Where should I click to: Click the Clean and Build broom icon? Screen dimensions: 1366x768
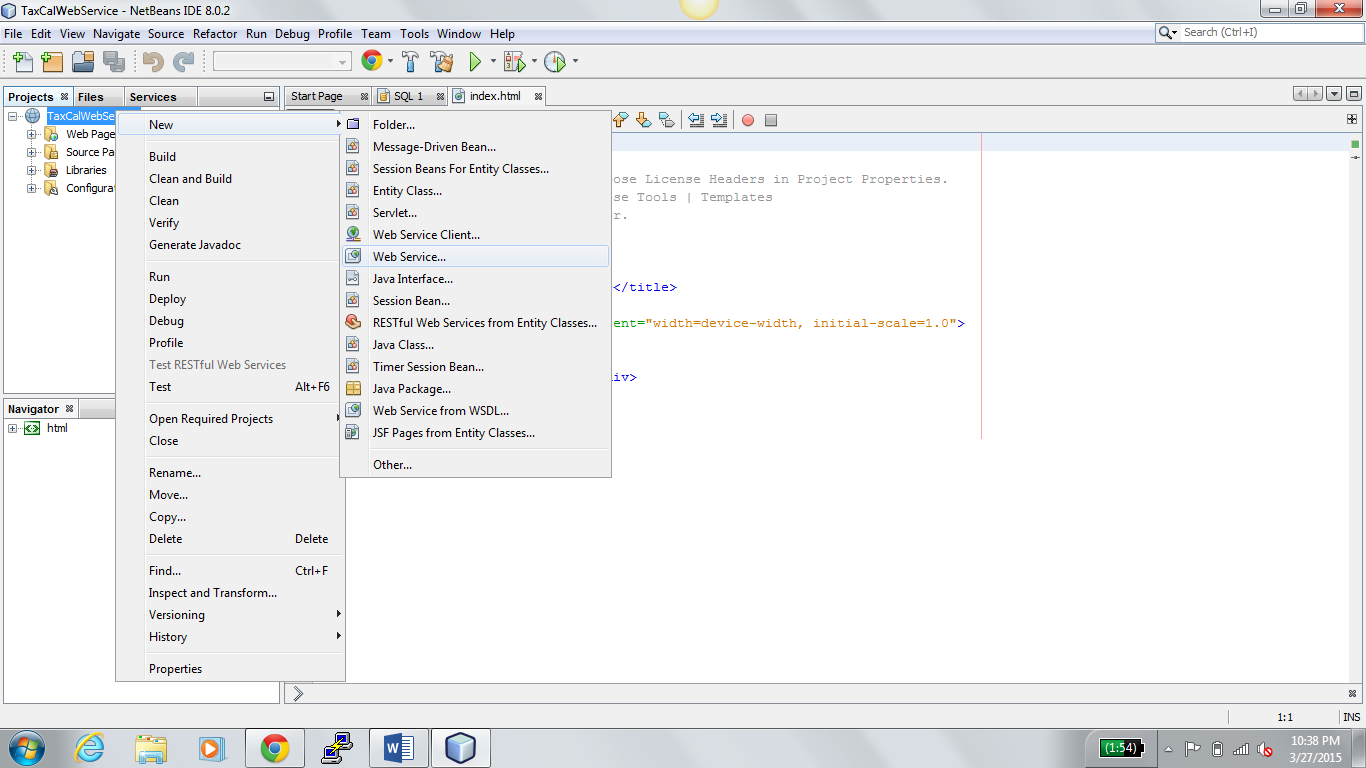point(442,62)
